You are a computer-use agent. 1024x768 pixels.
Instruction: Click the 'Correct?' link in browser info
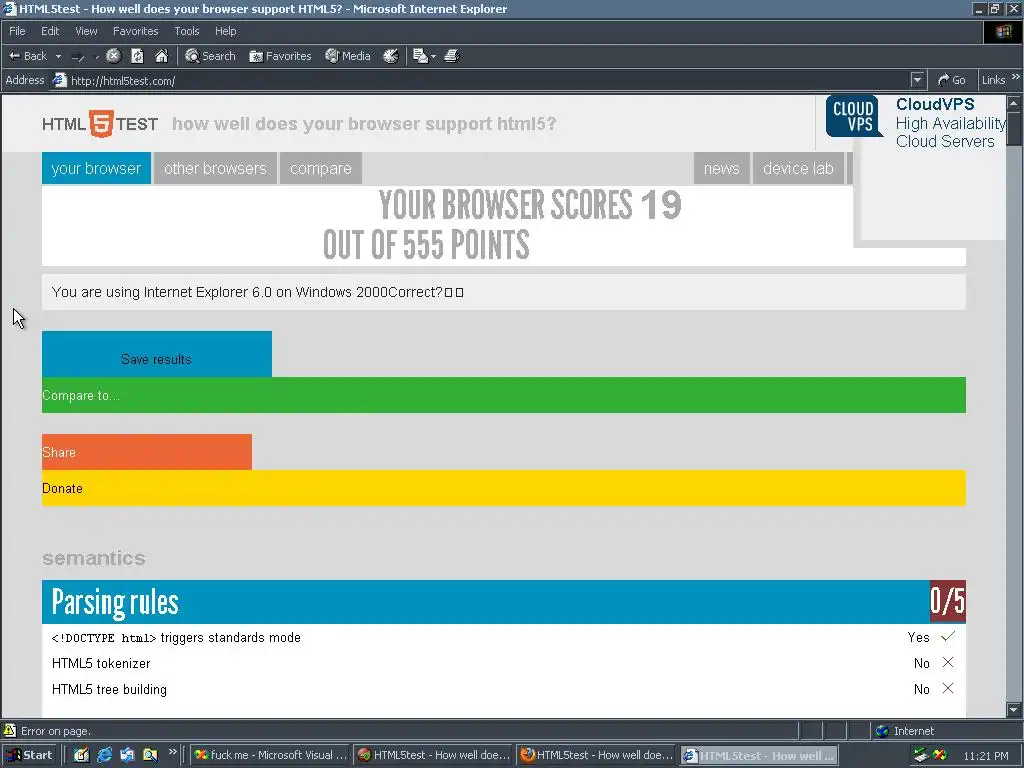point(415,292)
